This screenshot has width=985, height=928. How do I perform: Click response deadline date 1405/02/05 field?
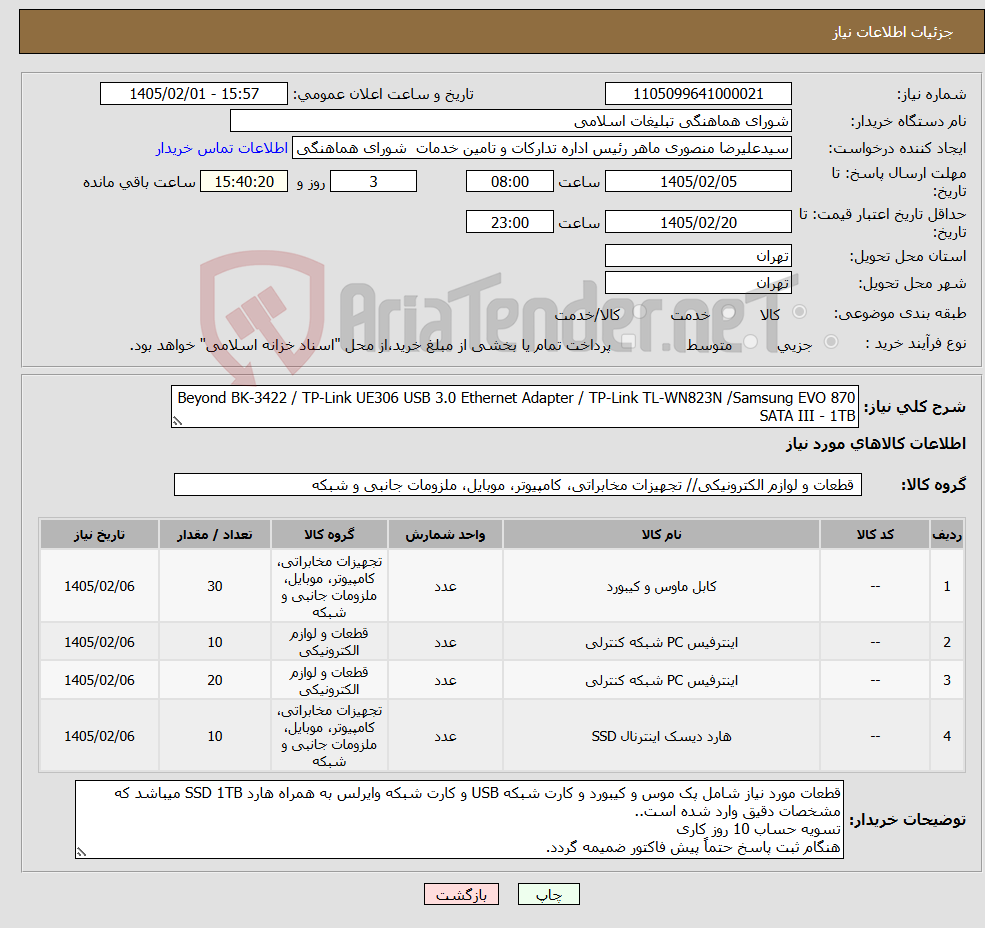[698, 182]
